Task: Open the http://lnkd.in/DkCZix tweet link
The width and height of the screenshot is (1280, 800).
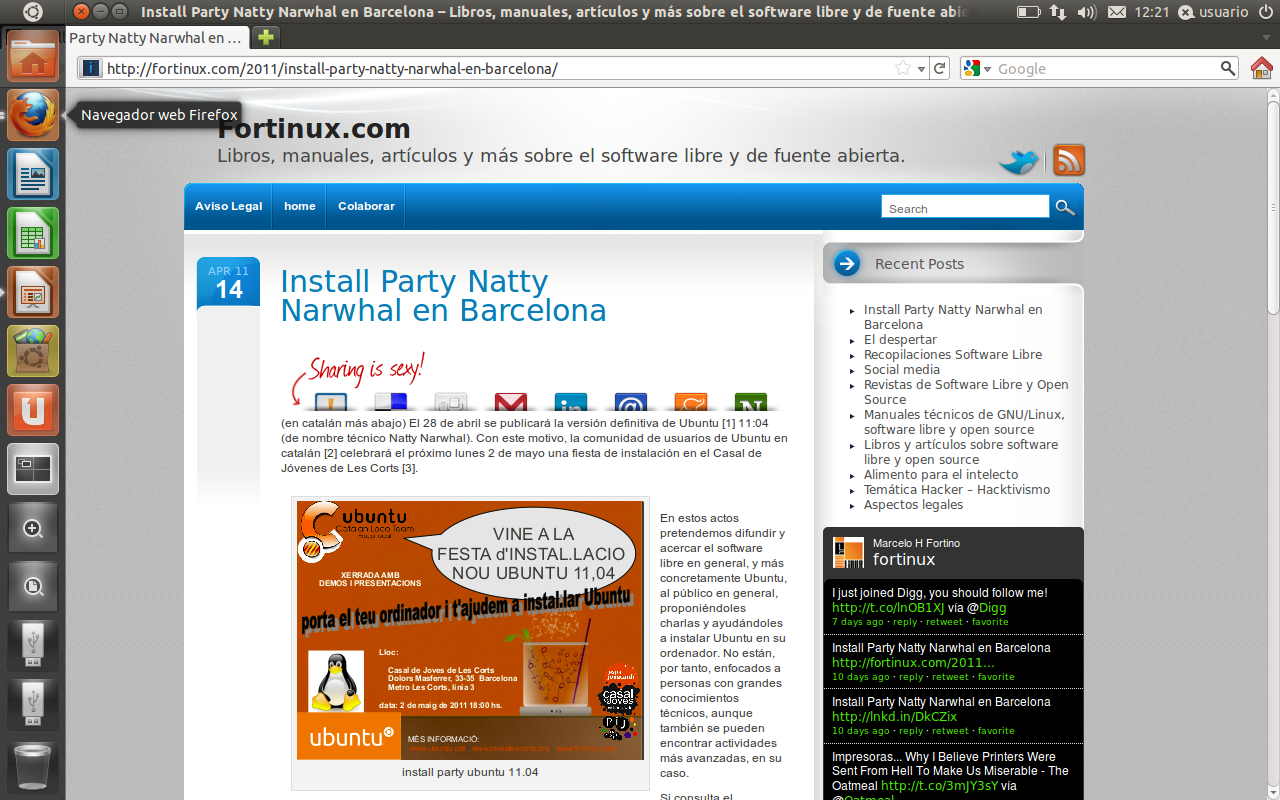Action: pos(894,716)
